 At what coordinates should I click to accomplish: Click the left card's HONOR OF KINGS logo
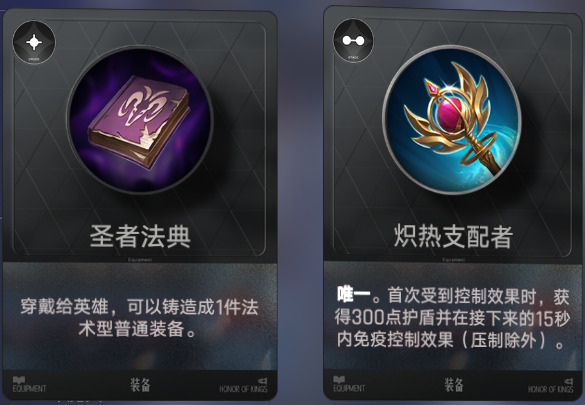(x=243, y=386)
